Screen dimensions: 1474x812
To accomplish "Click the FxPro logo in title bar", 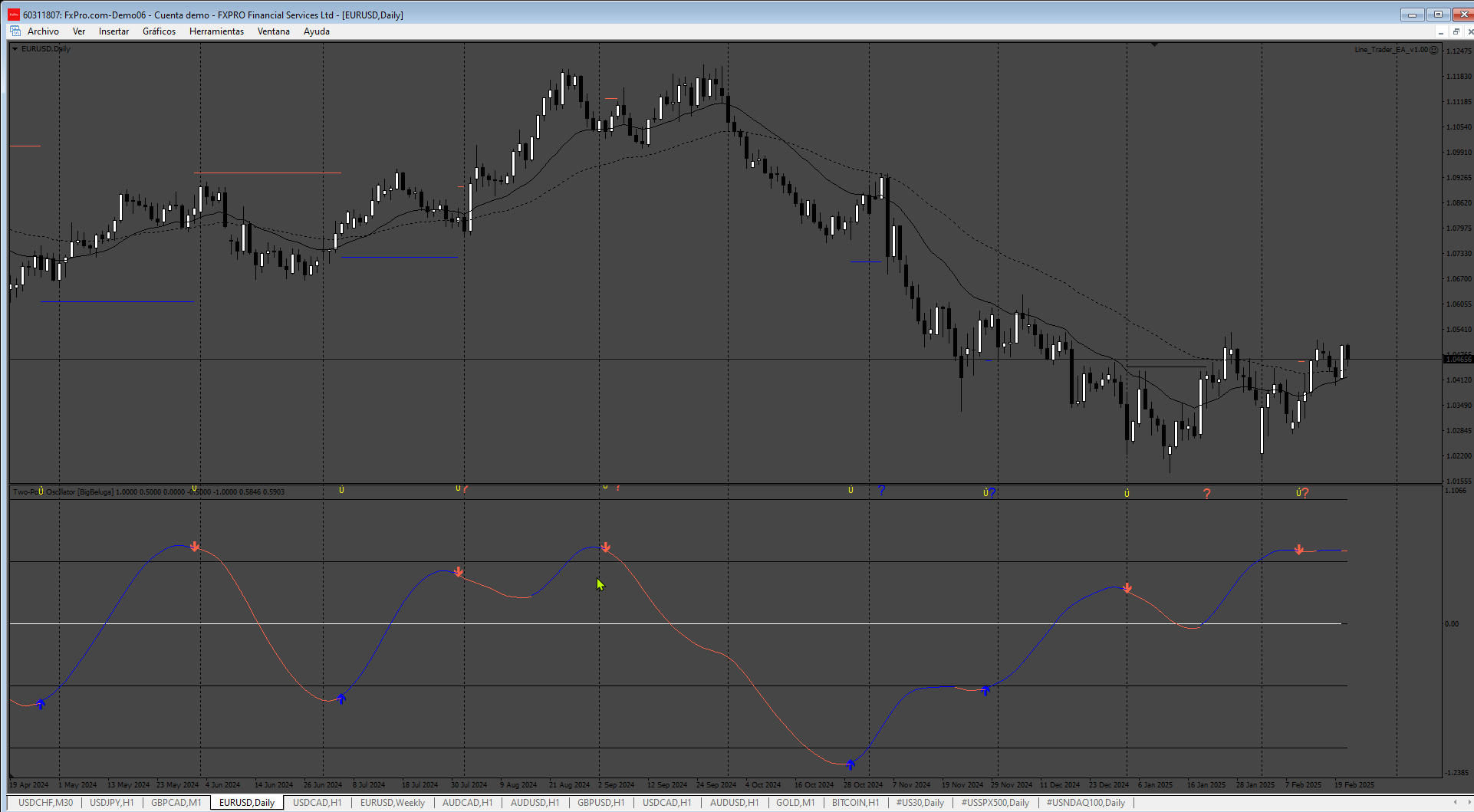I will [x=14, y=15].
